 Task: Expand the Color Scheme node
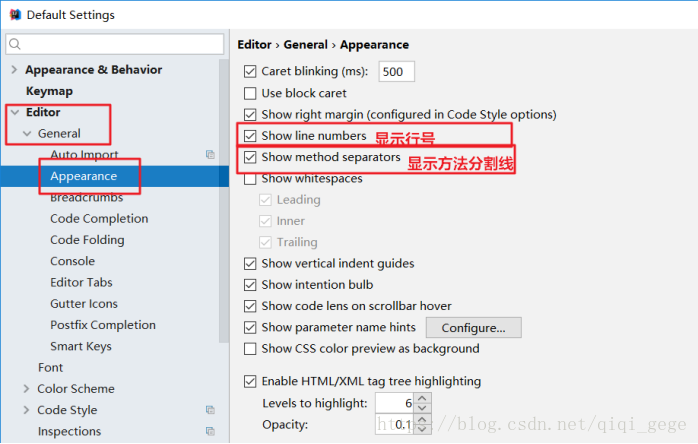click(26, 389)
